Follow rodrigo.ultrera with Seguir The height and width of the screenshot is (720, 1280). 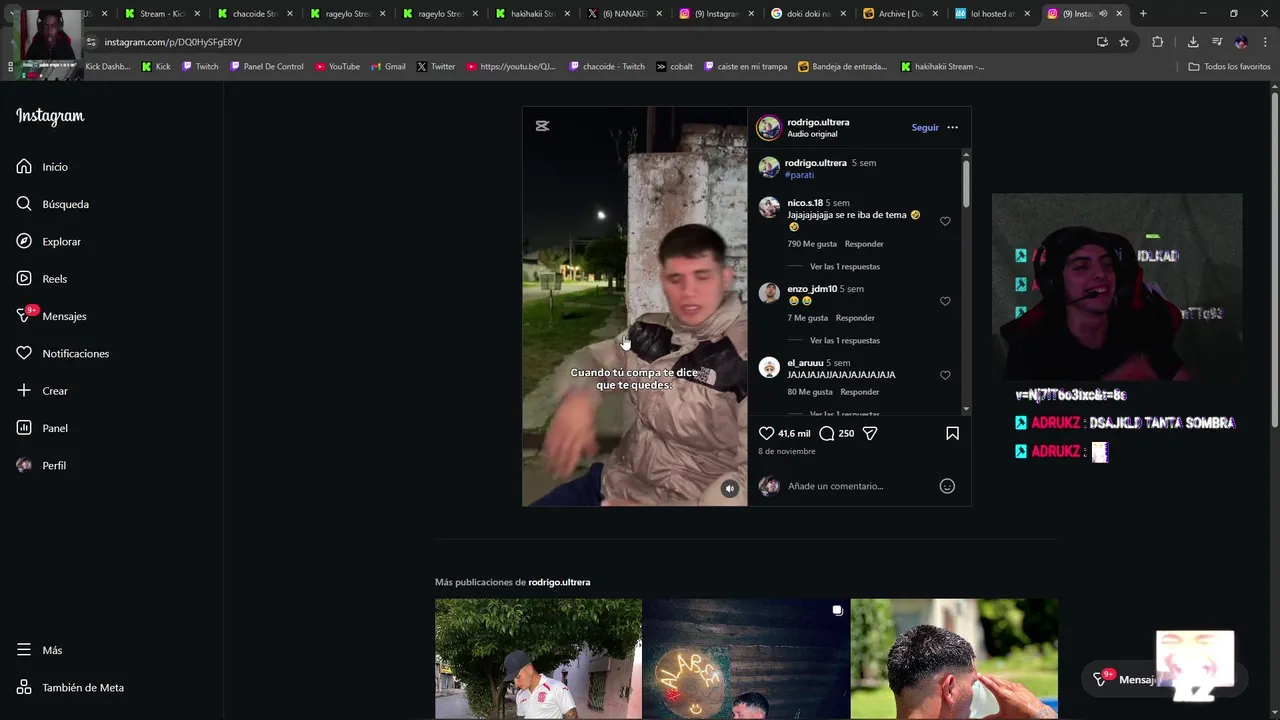925,127
